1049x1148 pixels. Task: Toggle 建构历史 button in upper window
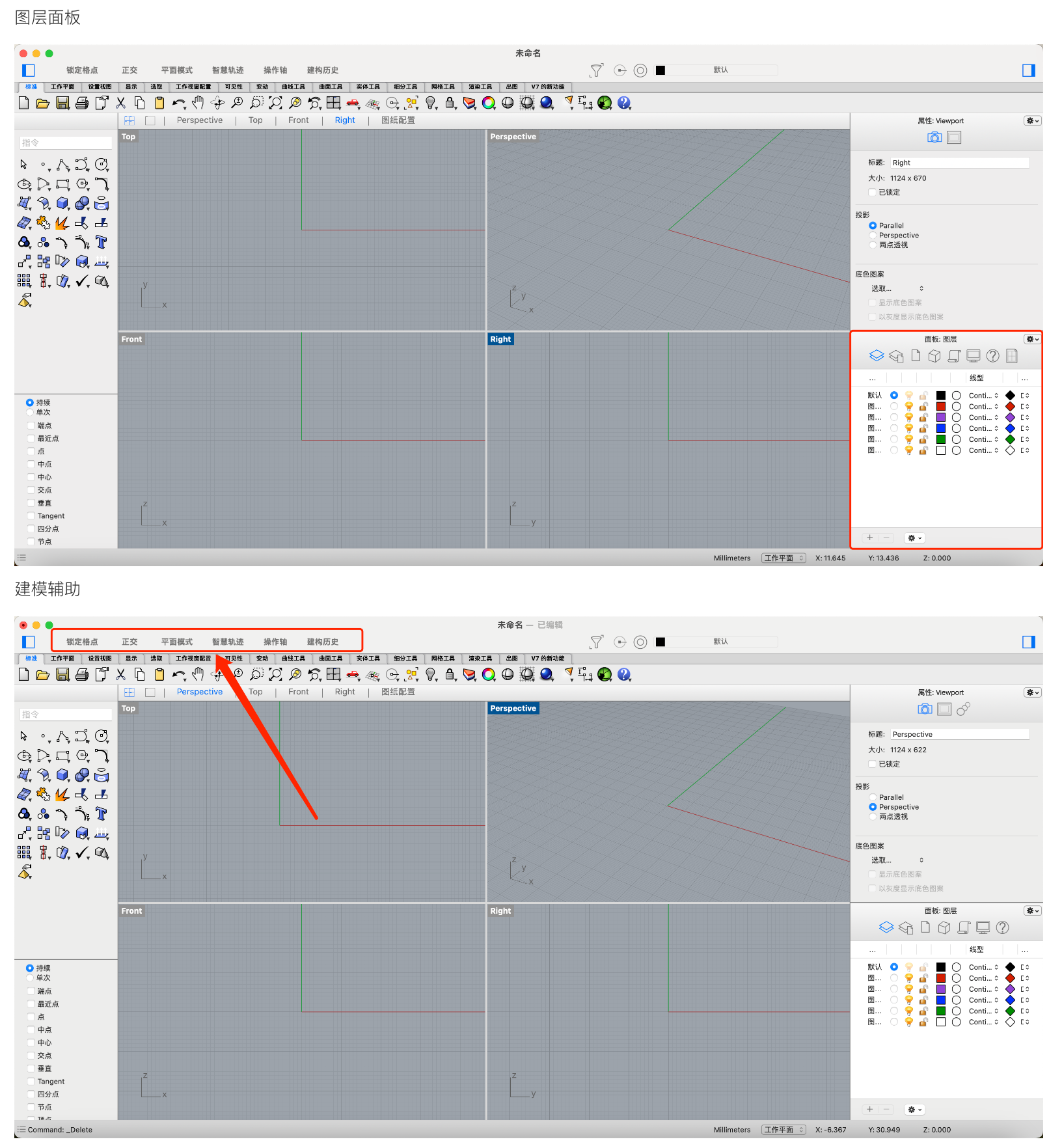(x=322, y=70)
